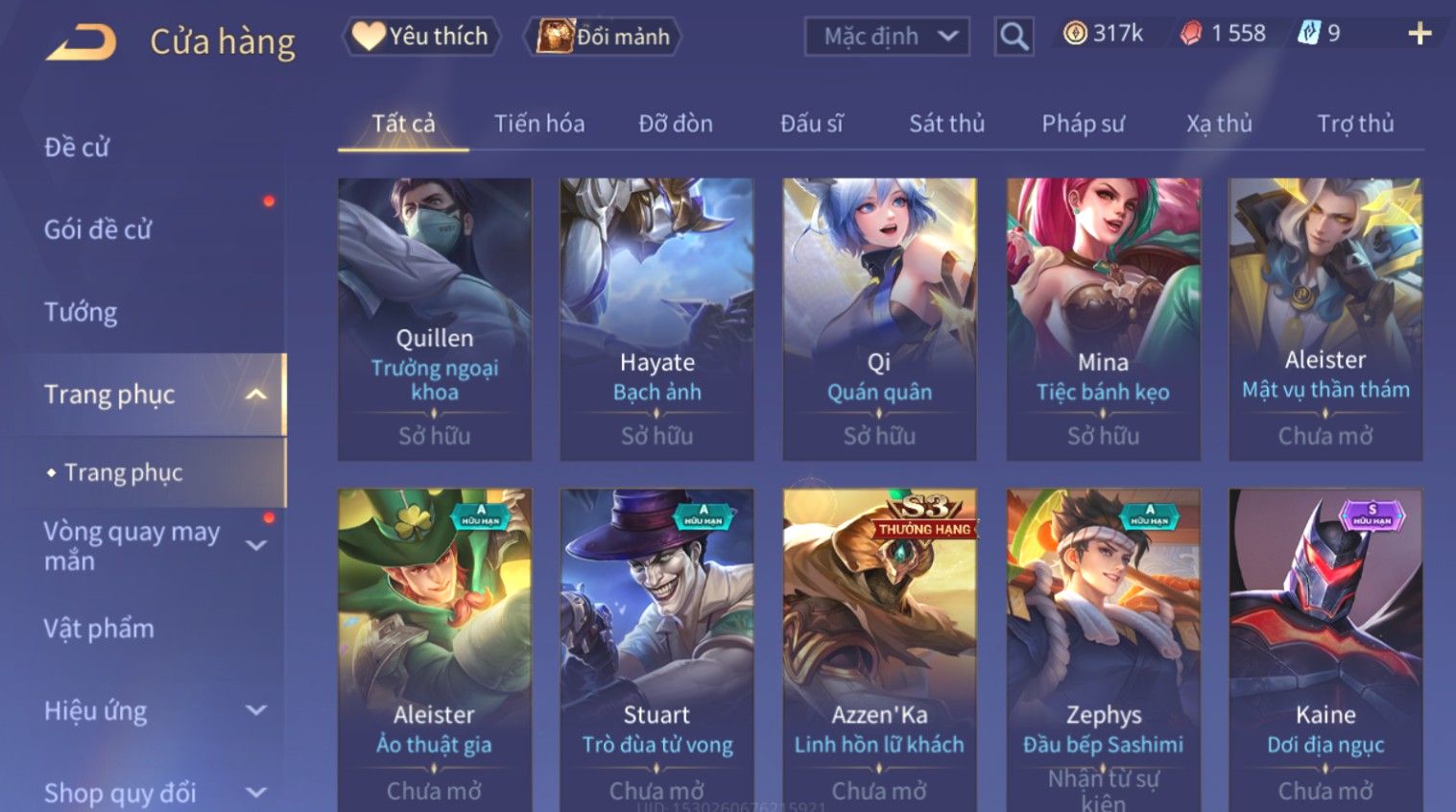Collapse the Trang phục sidebar section
Screen dimensions: 1456x812
point(256,394)
